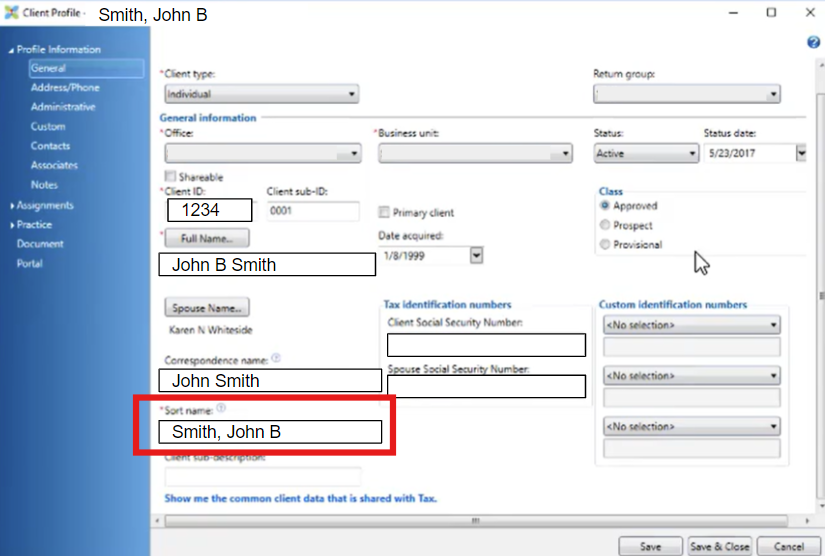Expand the Practice tree section
The height and width of the screenshot is (556, 825).
tap(12, 225)
